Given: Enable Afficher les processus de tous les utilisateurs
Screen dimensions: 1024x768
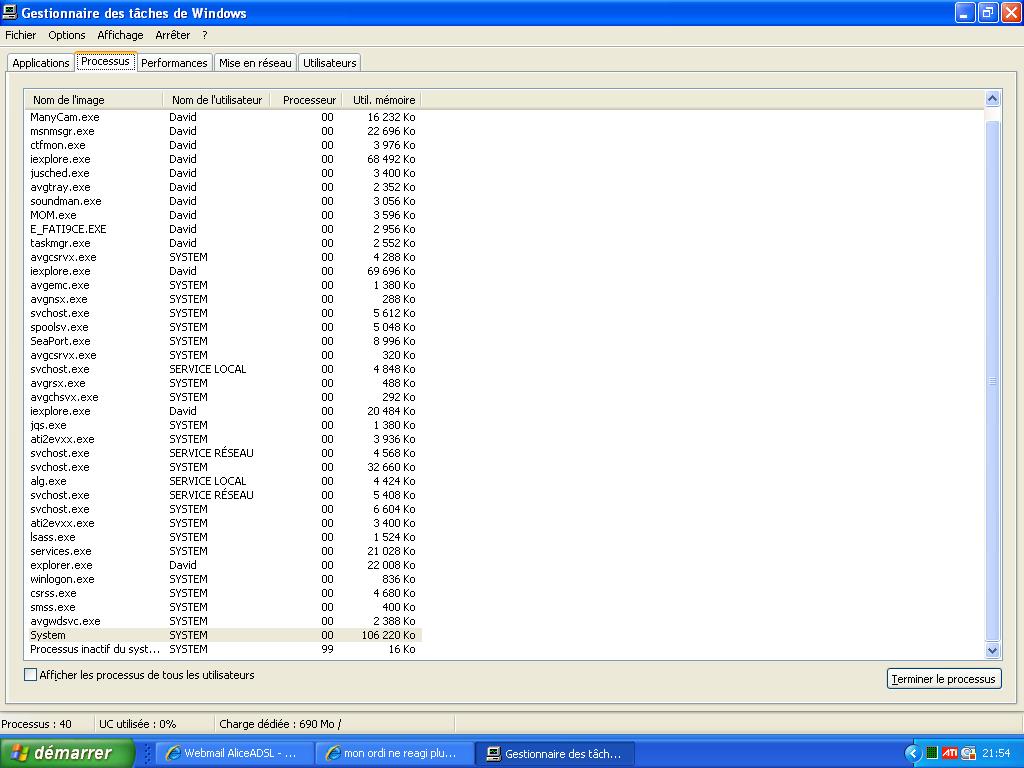Looking at the screenshot, I should click(x=30, y=675).
